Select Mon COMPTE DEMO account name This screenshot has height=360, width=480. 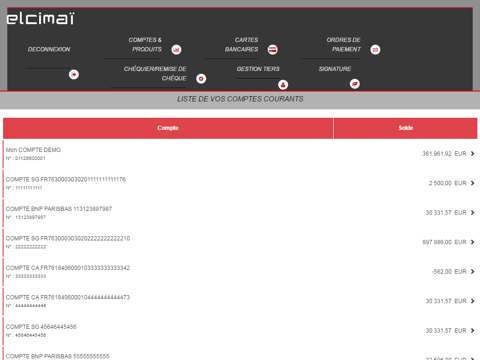(33, 150)
